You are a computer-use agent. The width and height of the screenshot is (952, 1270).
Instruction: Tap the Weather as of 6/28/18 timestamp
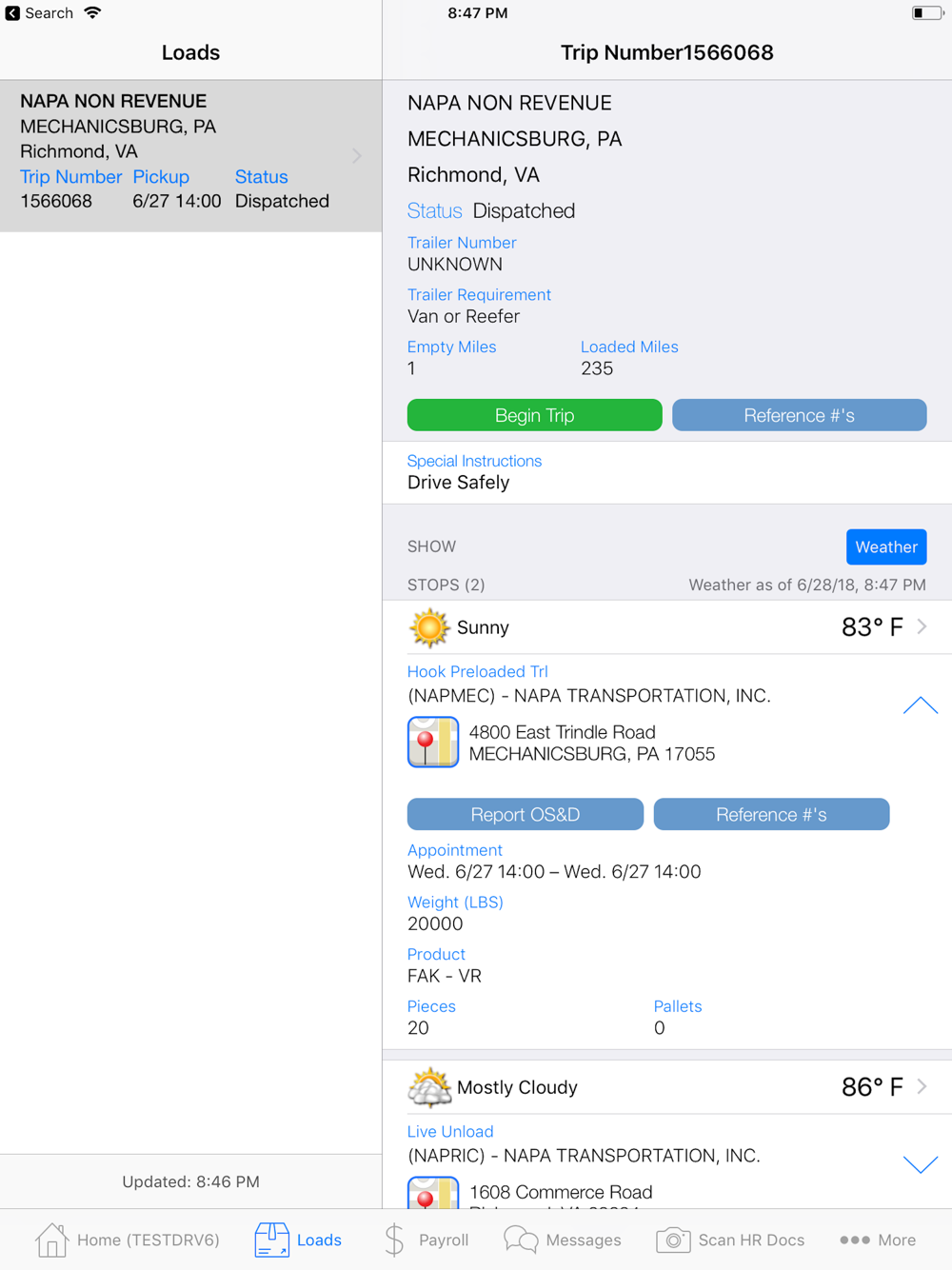(807, 585)
